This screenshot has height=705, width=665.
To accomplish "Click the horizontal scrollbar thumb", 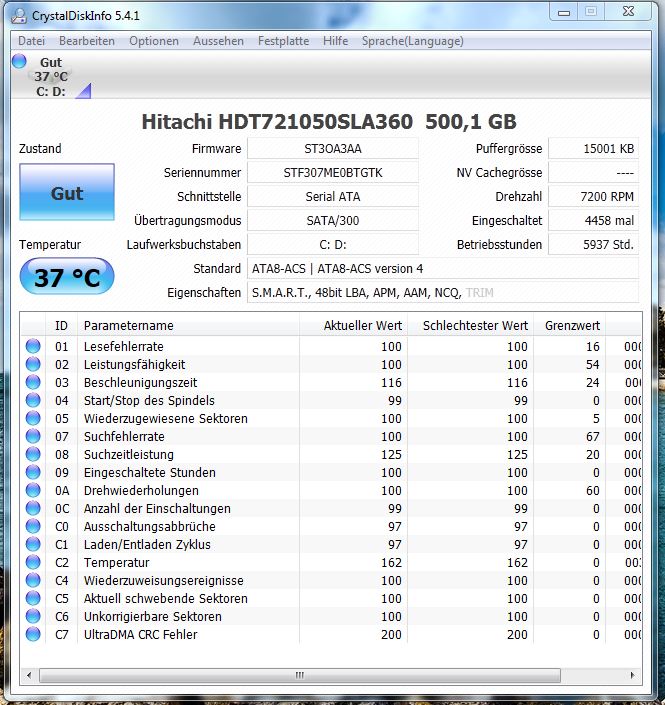I will pos(300,675).
